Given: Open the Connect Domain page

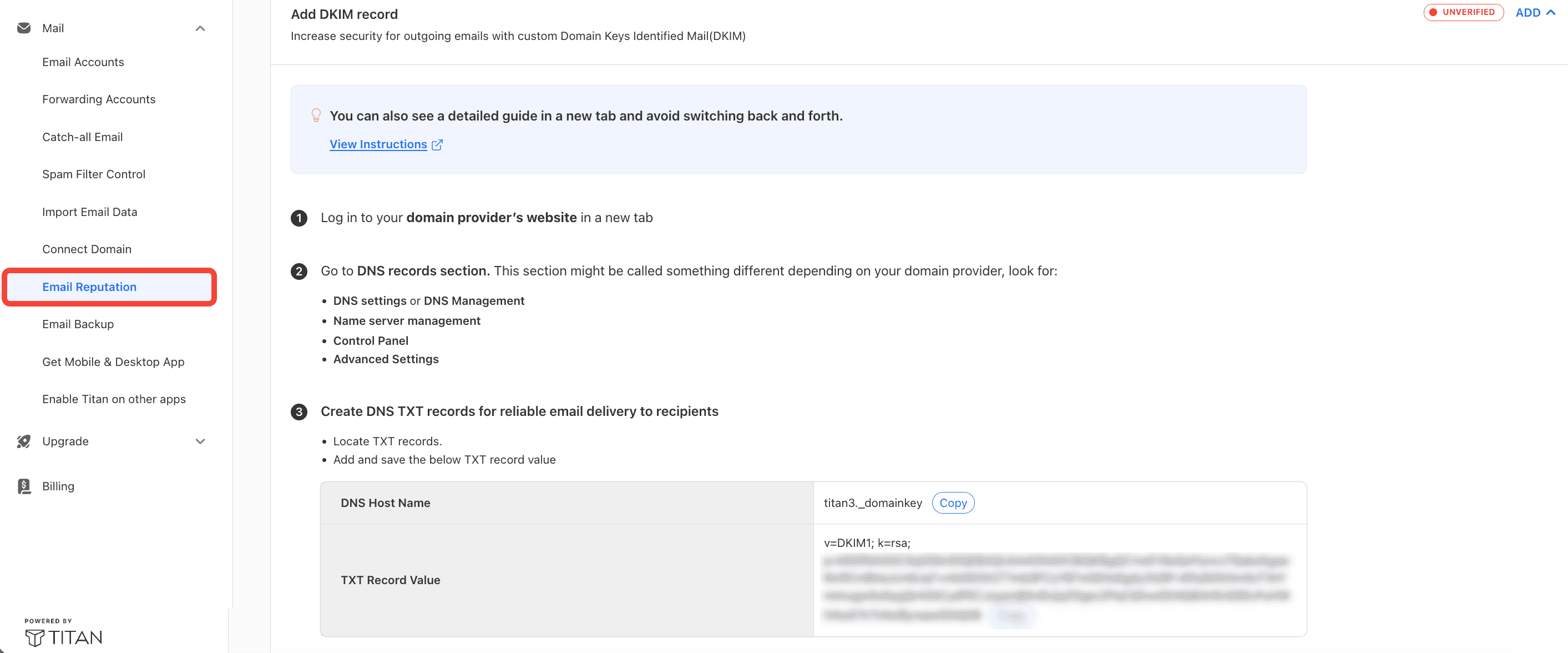Looking at the screenshot, I should 87,249.
